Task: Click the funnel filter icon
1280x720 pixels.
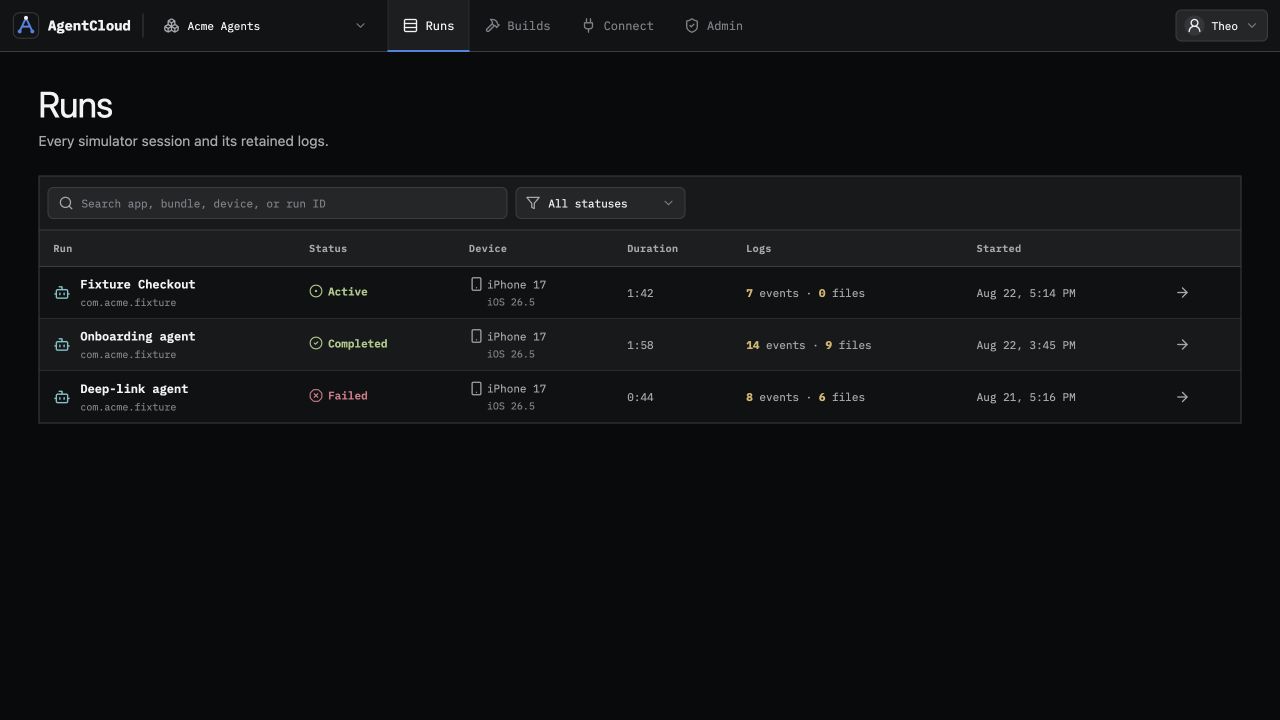Action: pyautogui.click(x=533, y=203)
